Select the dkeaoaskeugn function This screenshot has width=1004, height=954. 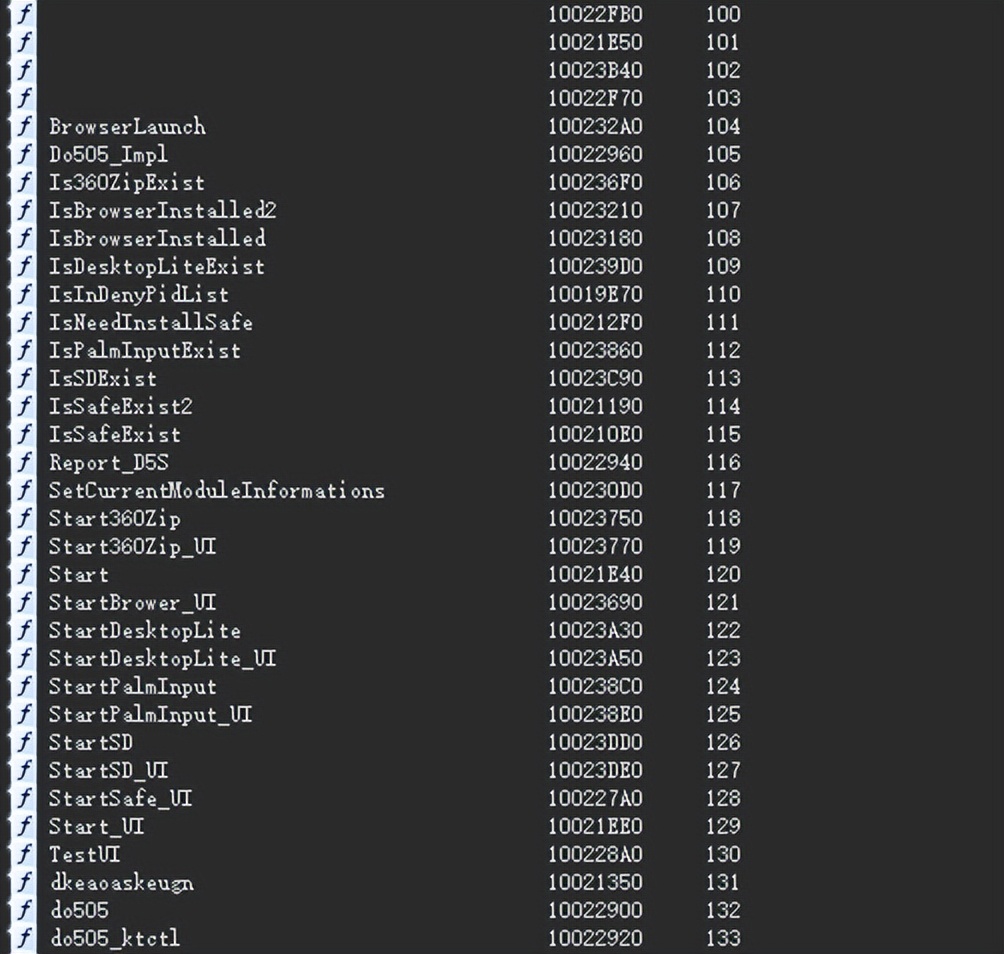122,882
